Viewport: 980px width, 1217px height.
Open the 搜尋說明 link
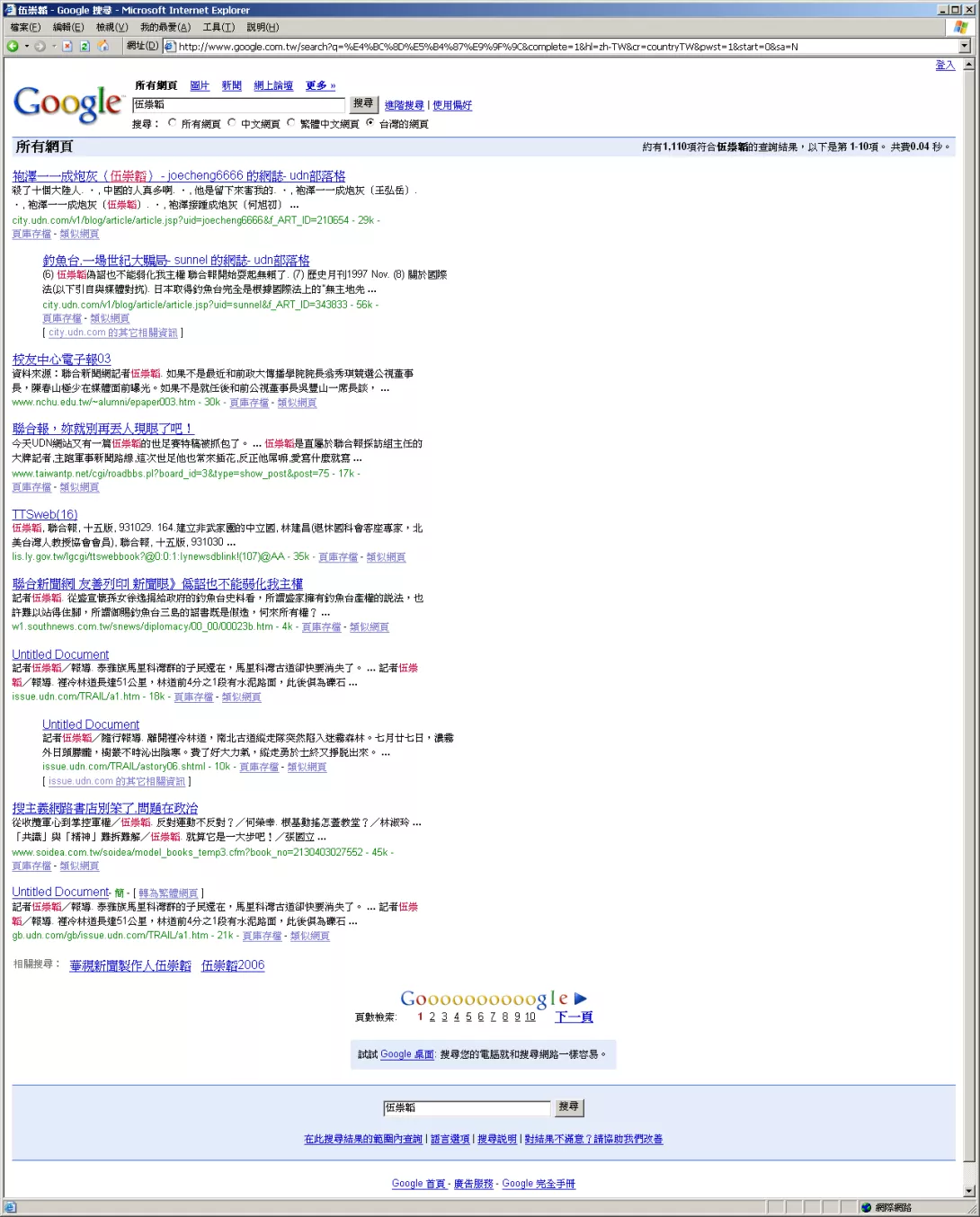tap(497, 1139)
